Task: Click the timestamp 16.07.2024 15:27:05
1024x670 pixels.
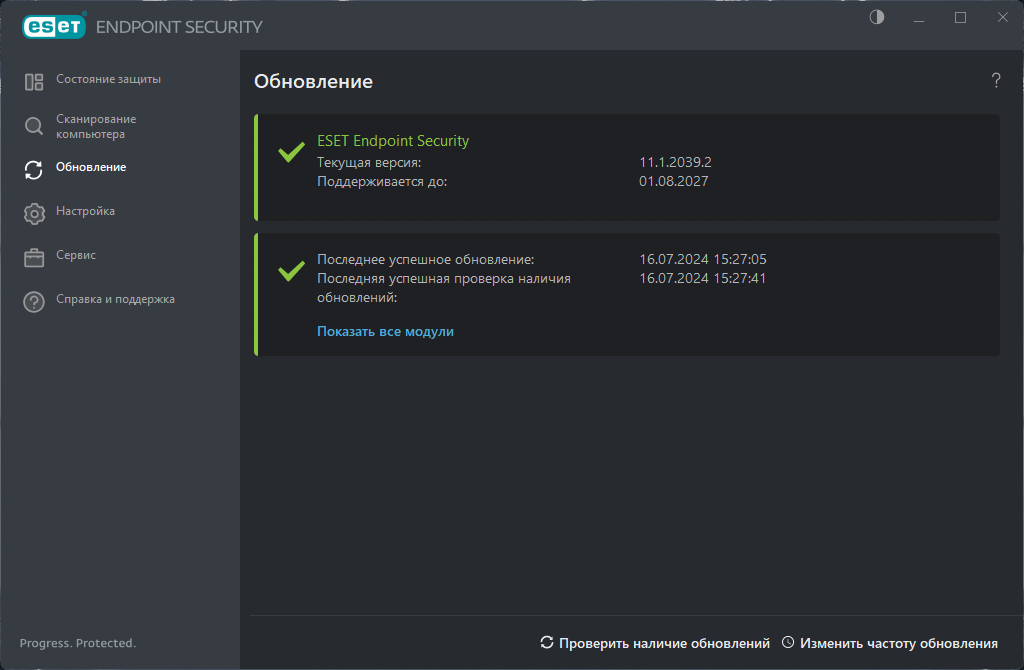Action: [x=703, y=259]
